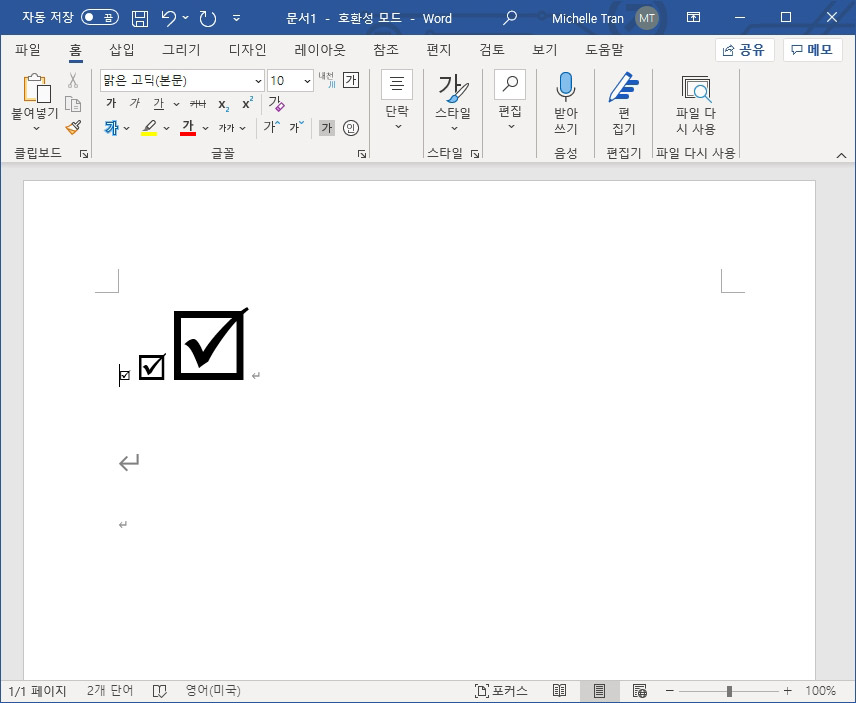Screen dimensions: 856x703
Task: Toggle strikethrough formatting
Action: point(198,104)
